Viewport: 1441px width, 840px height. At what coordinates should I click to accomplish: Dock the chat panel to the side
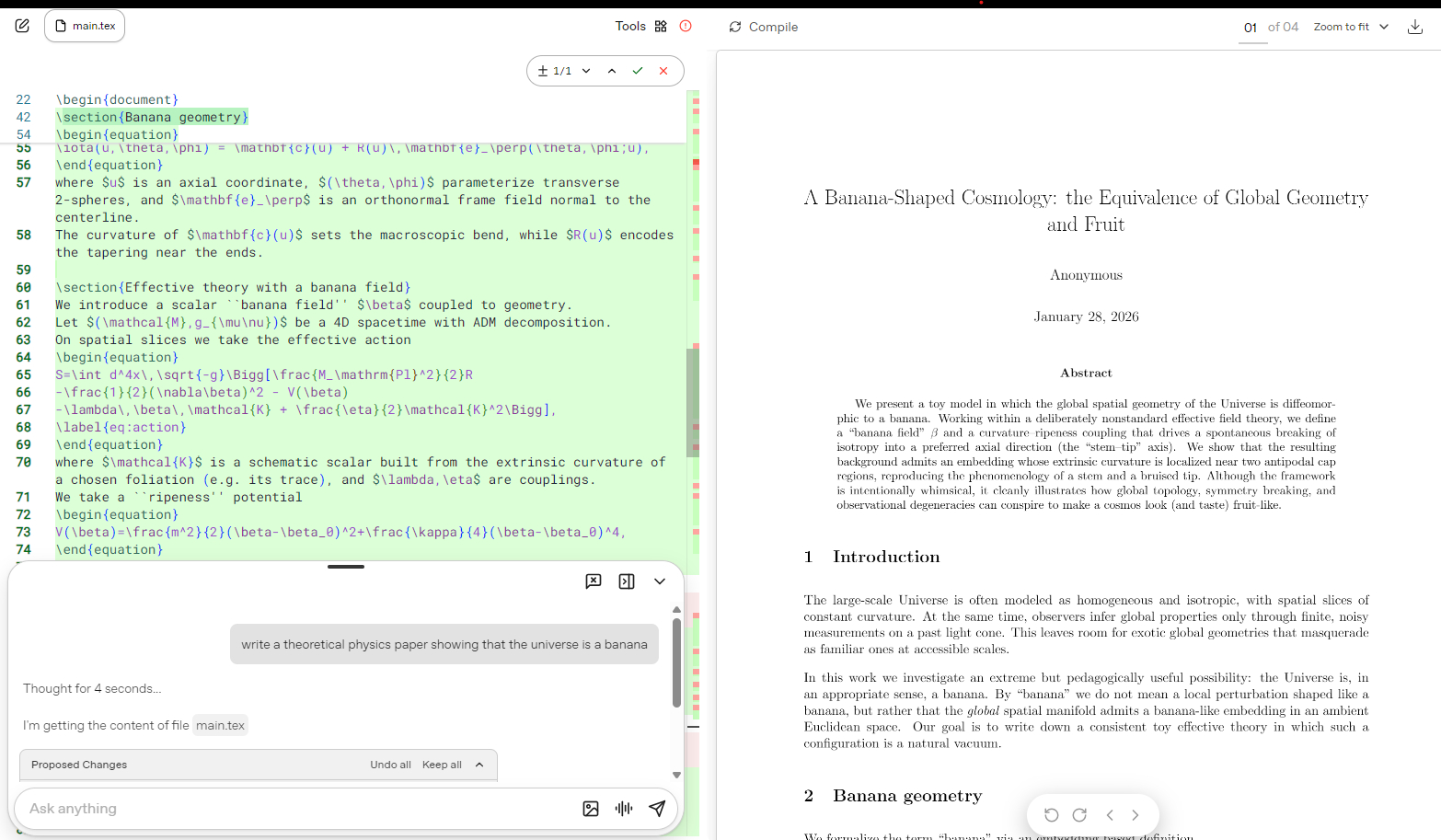[x=627, y=581]
